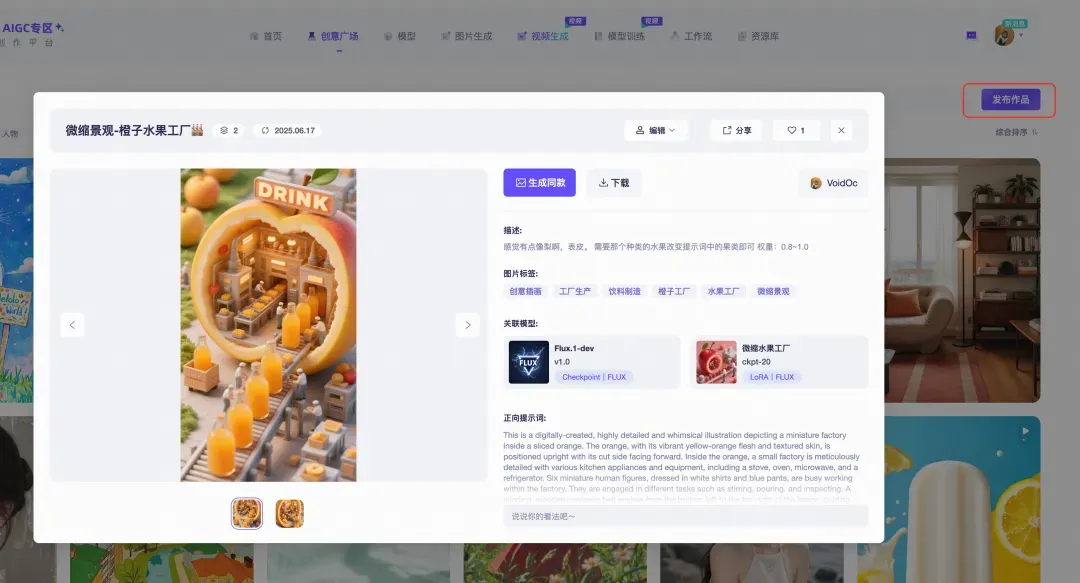This screenshot has width=1080, height=583.
Task: Click the 生成同款 button
Action: coord(539,183)
